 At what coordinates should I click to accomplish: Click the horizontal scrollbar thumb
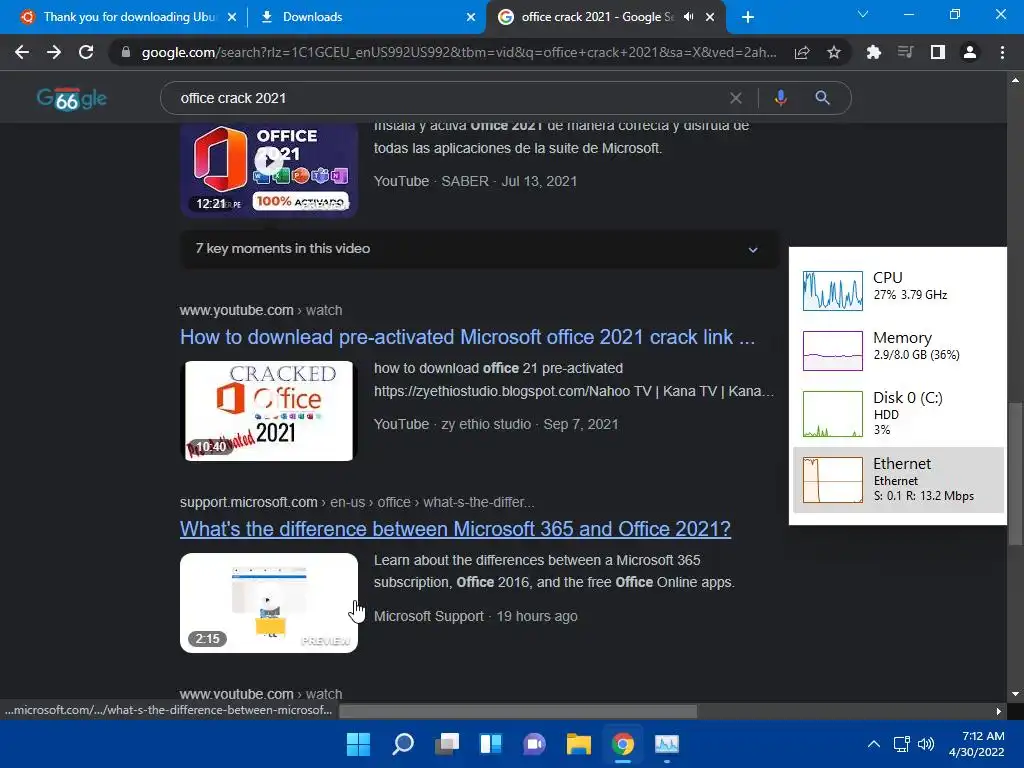pos(518,711)
